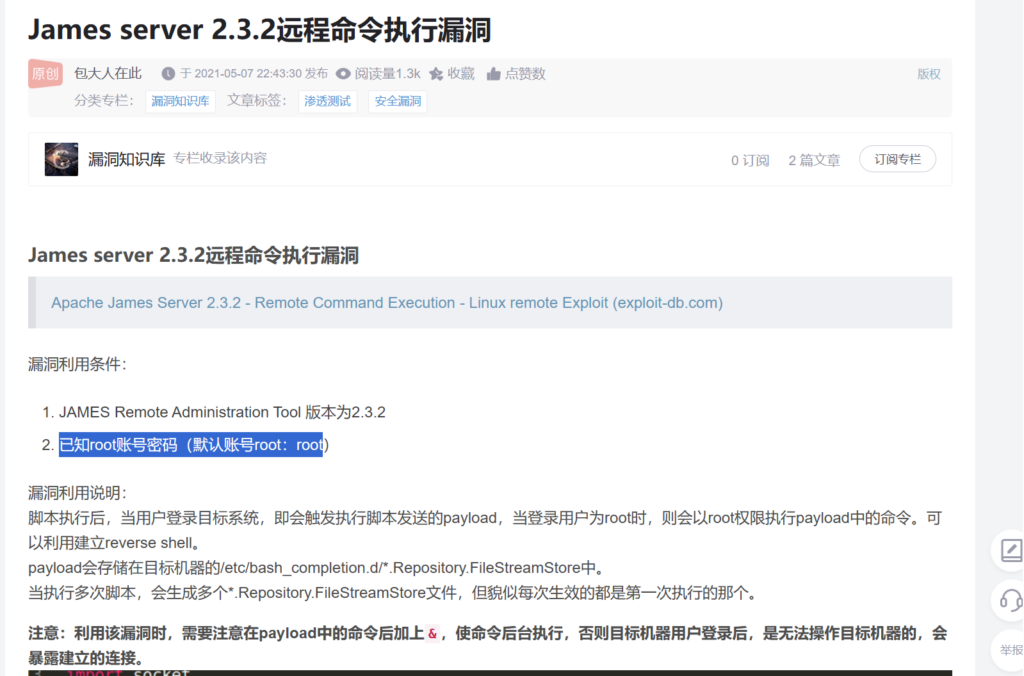Viewport: 1024px width, 676px height.
Task: Open the 漏洞知识库 column title
Action: pyautogui.click(x=127, y=159)
